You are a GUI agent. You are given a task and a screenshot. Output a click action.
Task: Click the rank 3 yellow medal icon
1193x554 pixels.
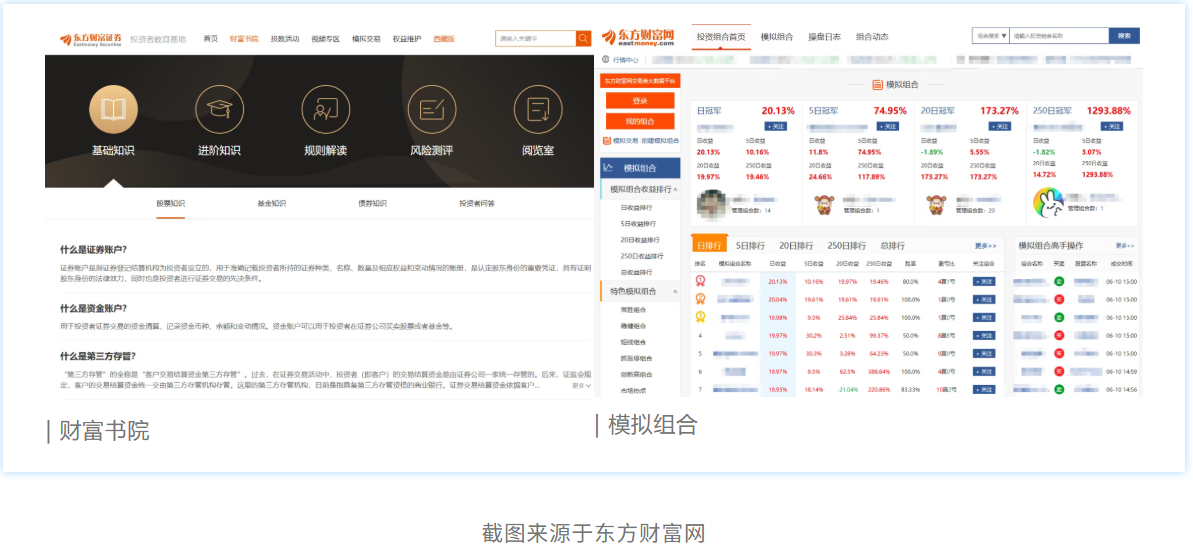(x=699, y=317)
